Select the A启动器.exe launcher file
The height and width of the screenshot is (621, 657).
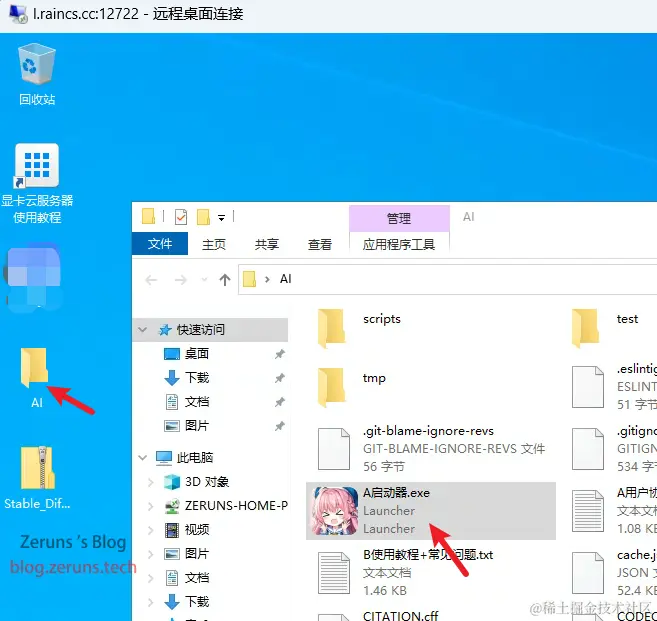click(x=431, y=511)
